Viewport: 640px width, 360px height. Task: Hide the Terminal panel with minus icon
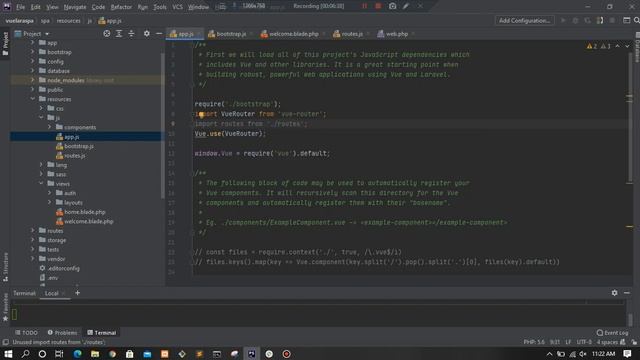point(627,293)
